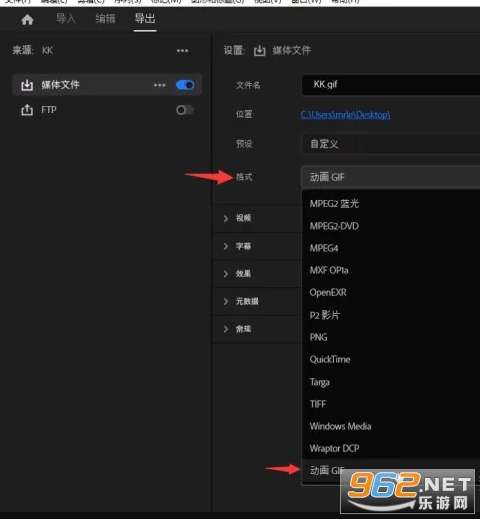The width and height of the screenshot is (480, 519).
Task: Go to the Home screen icon
Action: (27, 20)
